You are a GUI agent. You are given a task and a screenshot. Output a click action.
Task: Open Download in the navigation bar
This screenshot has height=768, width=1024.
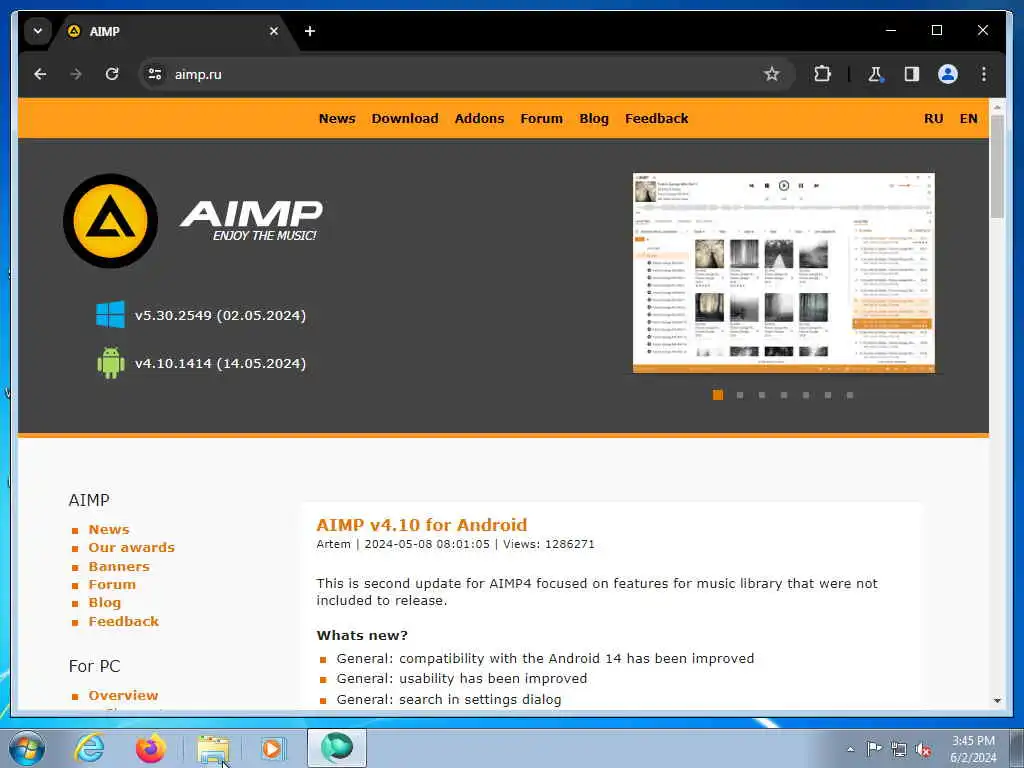coord(405,119)
